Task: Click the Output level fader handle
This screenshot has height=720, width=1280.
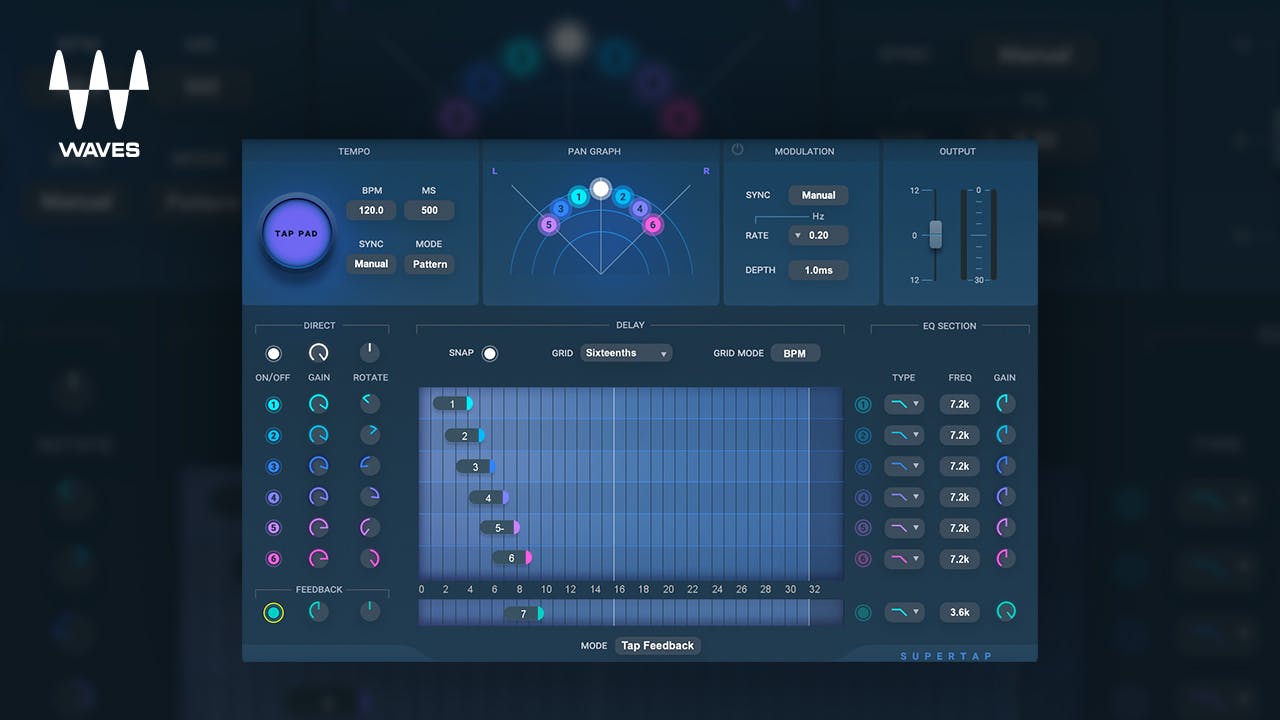Action: point(936,234)
